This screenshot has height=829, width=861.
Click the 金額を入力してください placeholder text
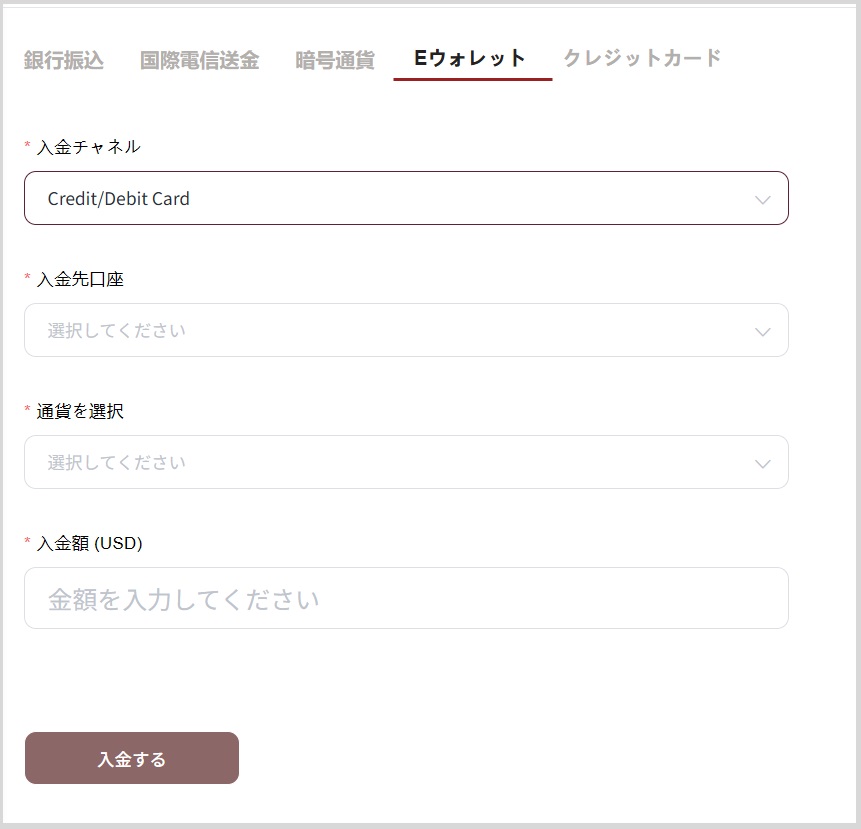pos(184,599)
